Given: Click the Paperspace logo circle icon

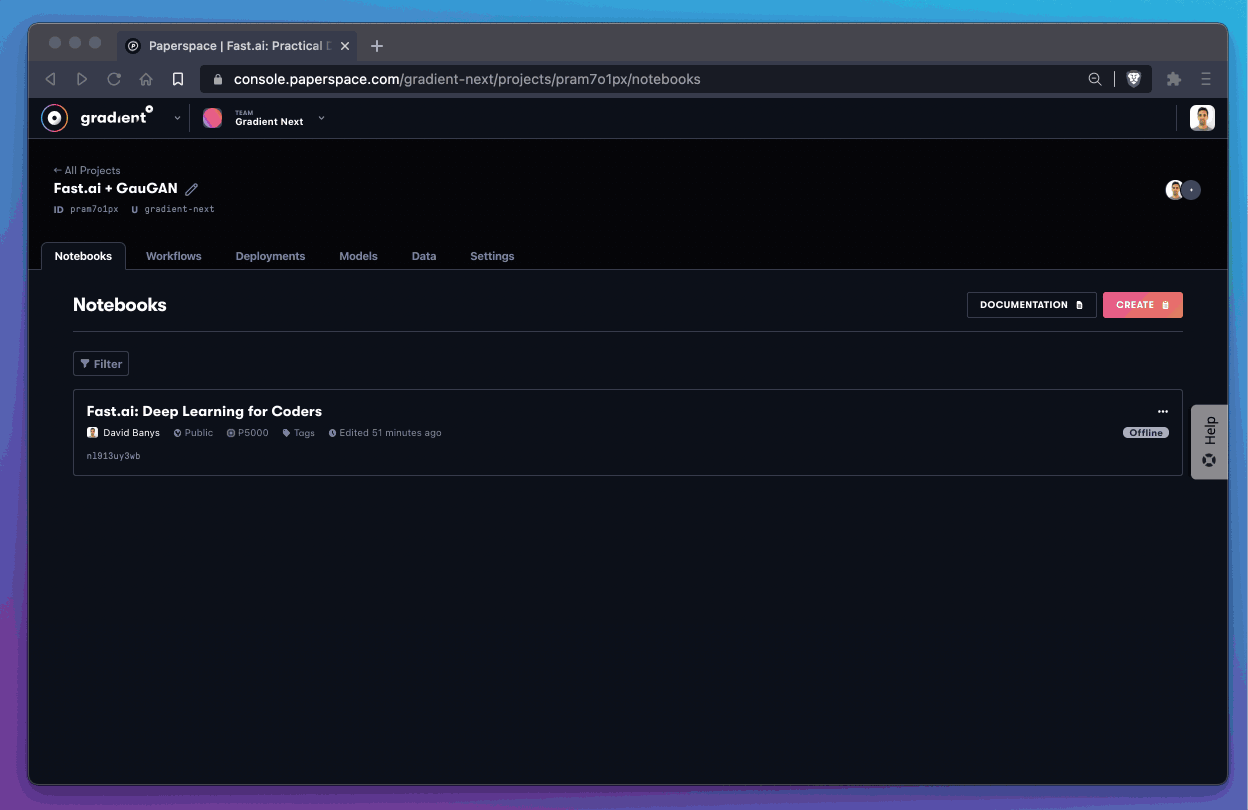Looking at the screenshot, I should point(55,118).
